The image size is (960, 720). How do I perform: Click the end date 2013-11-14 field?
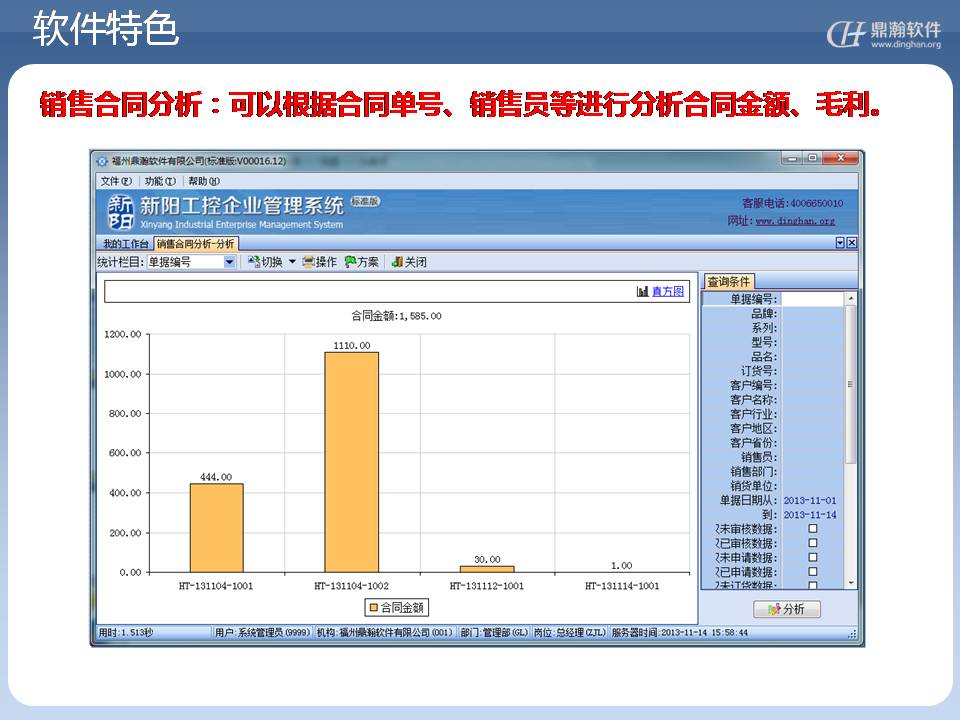(x=812, y=515)
